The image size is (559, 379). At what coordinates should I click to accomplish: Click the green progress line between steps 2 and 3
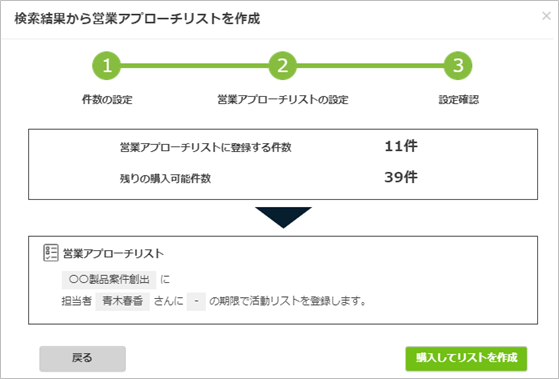coord(370,66)
